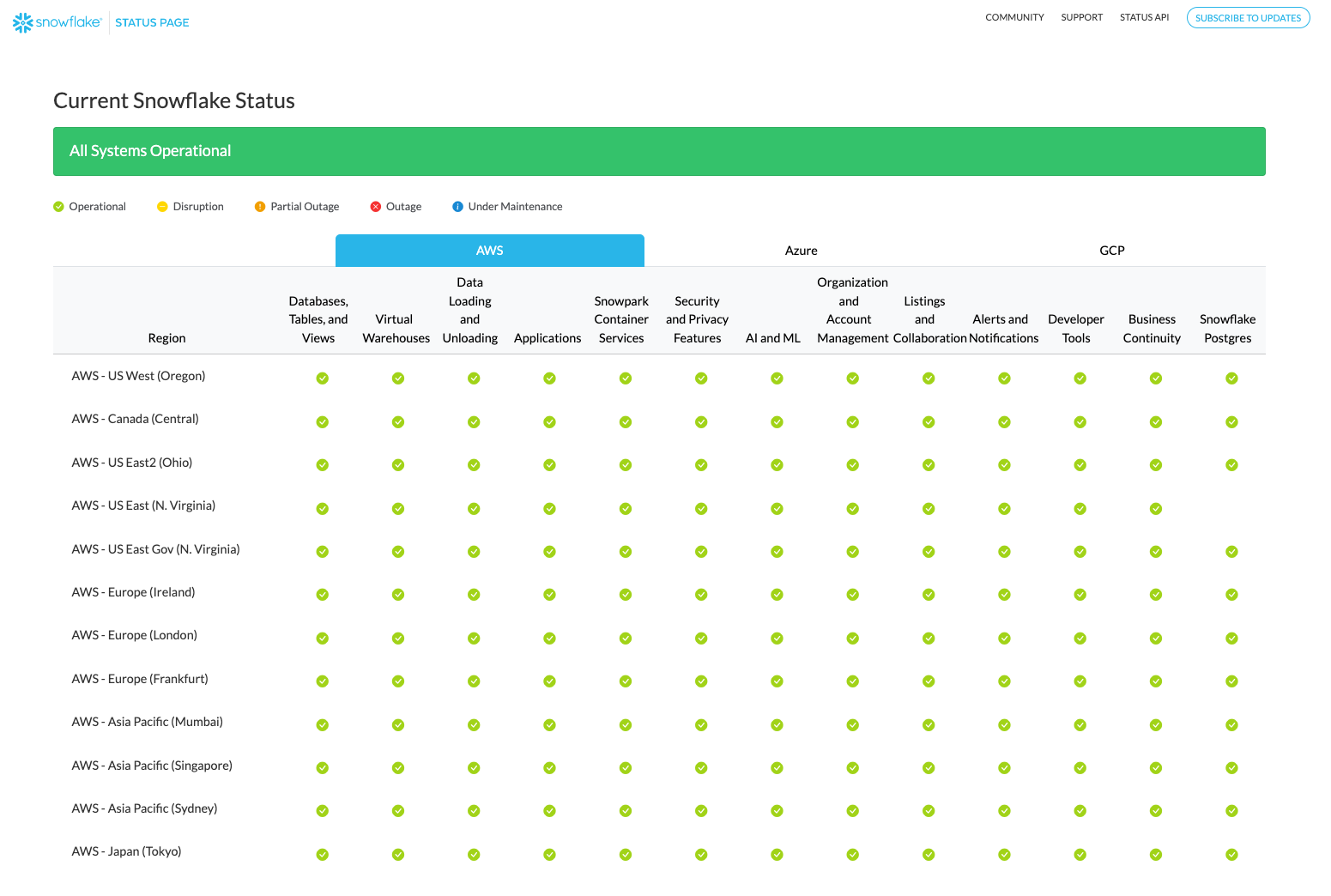The height and width of the screenshot is (896, 1331).
Task: Click Mumbai Listings and Collaboration status icon
Action: point(929,724)
